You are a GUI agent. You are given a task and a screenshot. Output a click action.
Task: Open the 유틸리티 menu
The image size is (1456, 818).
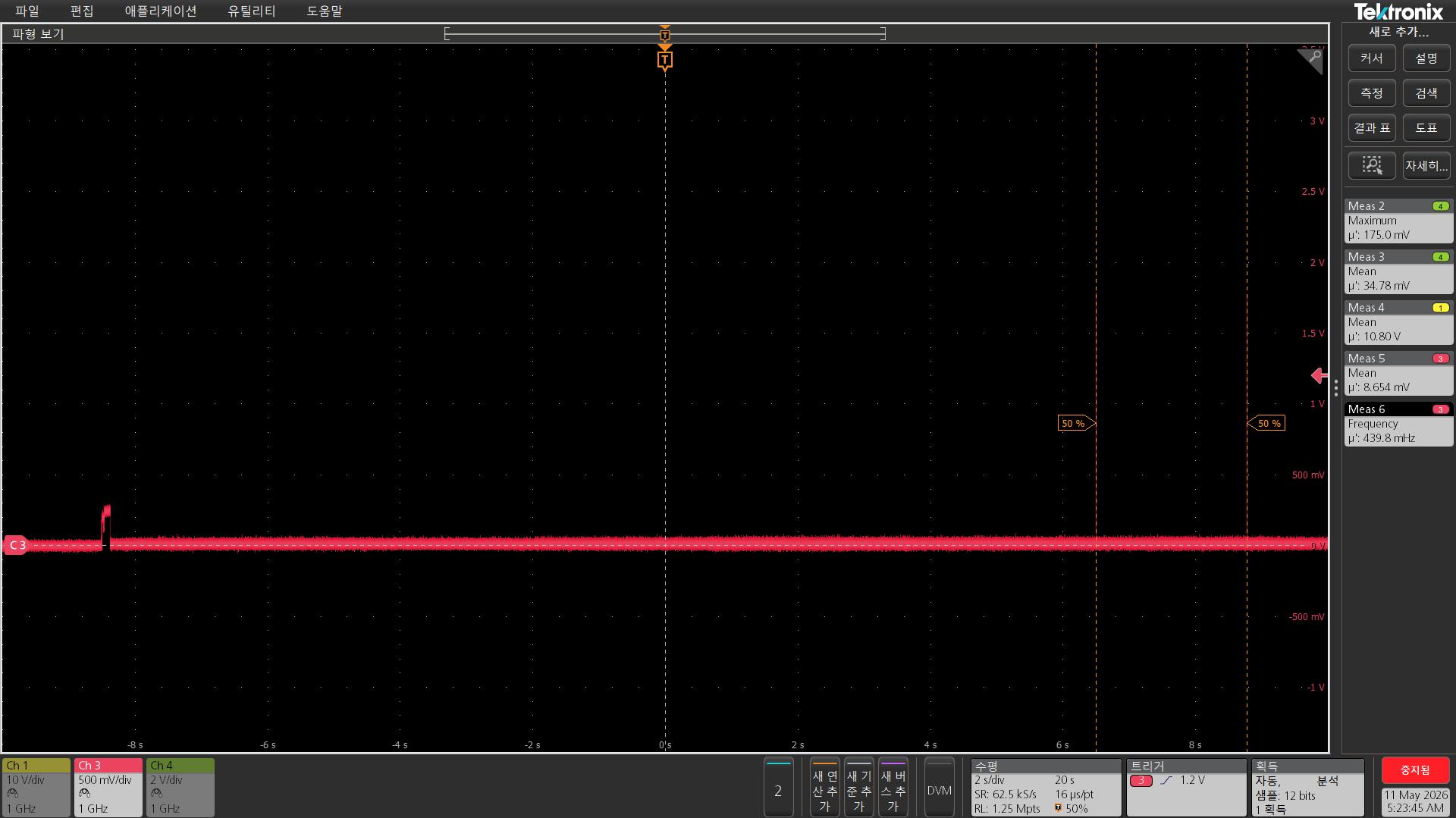(252, 11)
